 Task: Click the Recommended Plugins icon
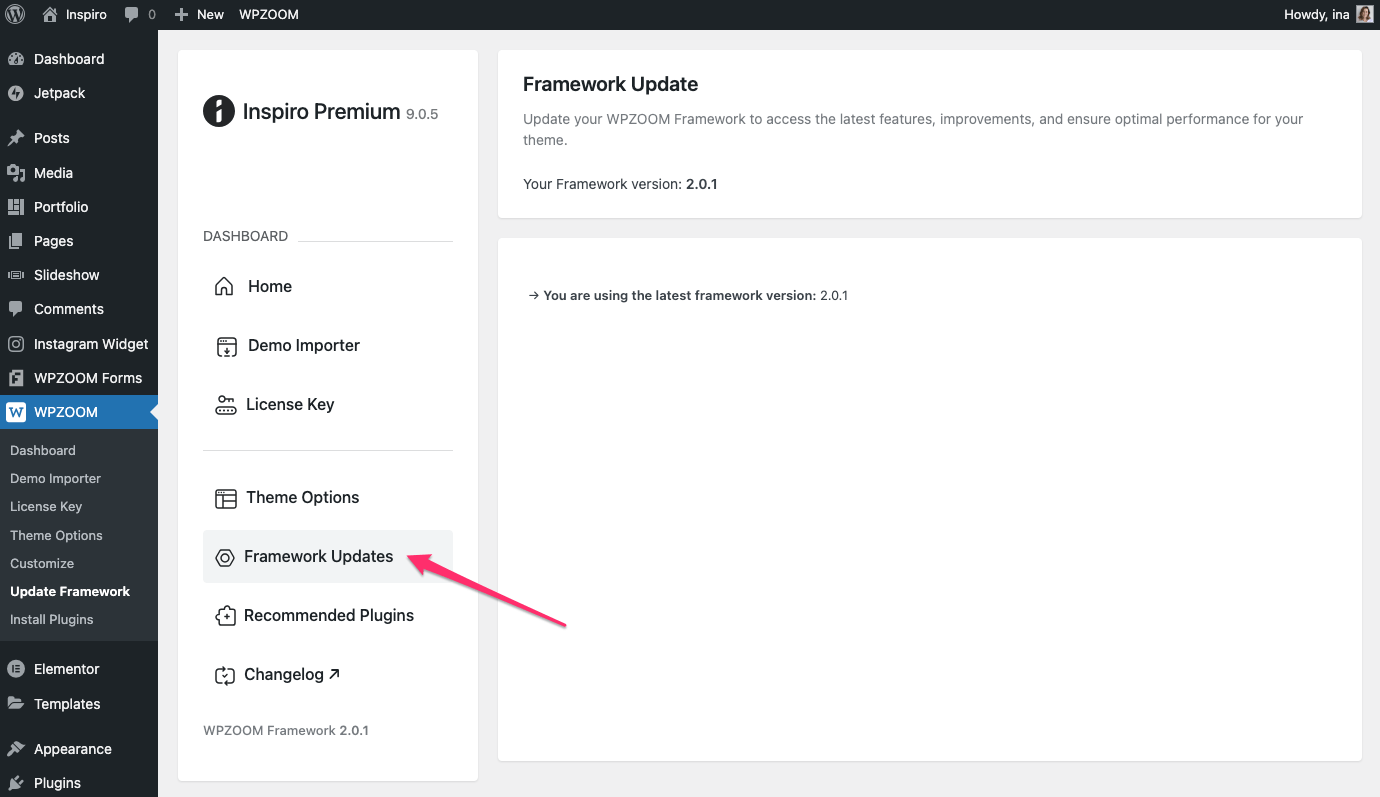tap(225, 616)
